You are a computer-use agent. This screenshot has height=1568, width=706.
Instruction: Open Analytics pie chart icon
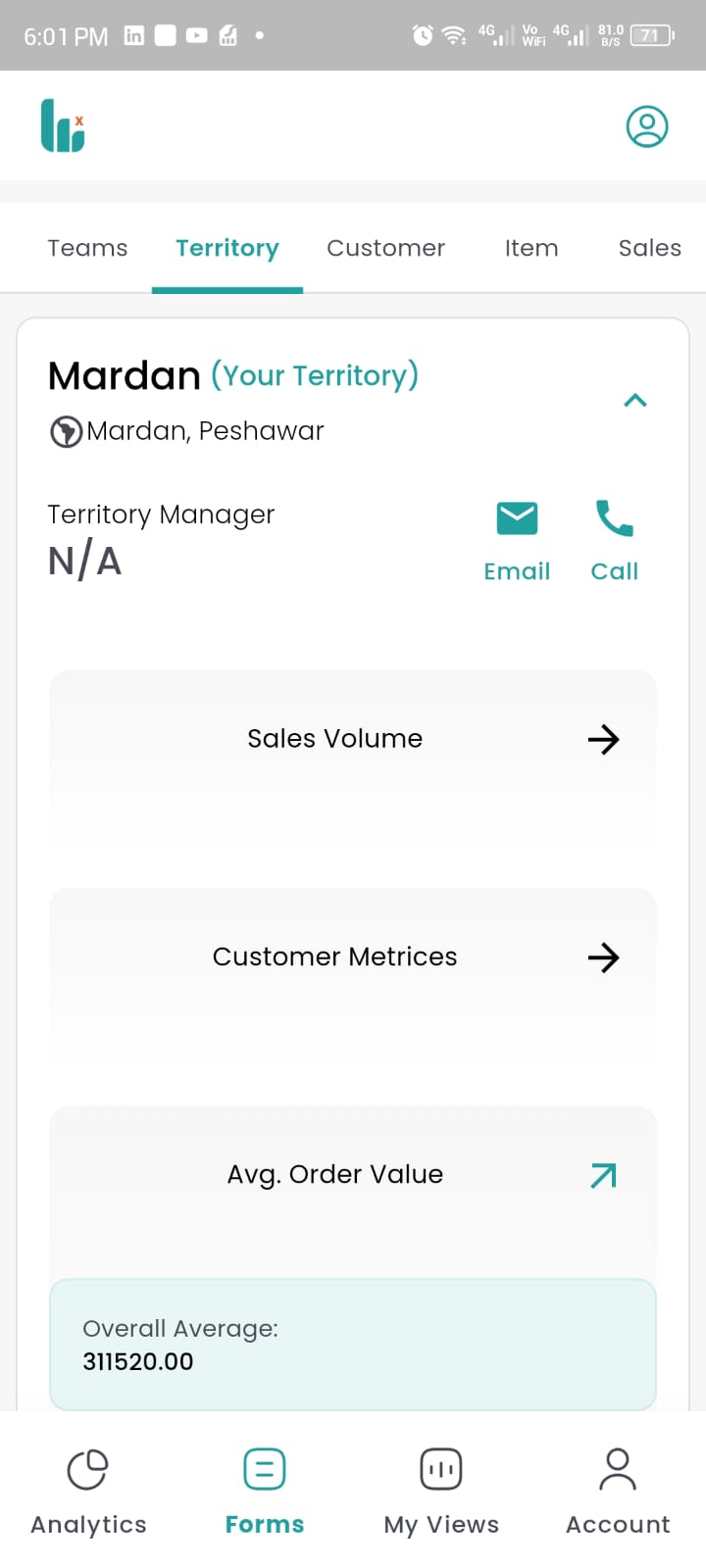(87, 1469)
